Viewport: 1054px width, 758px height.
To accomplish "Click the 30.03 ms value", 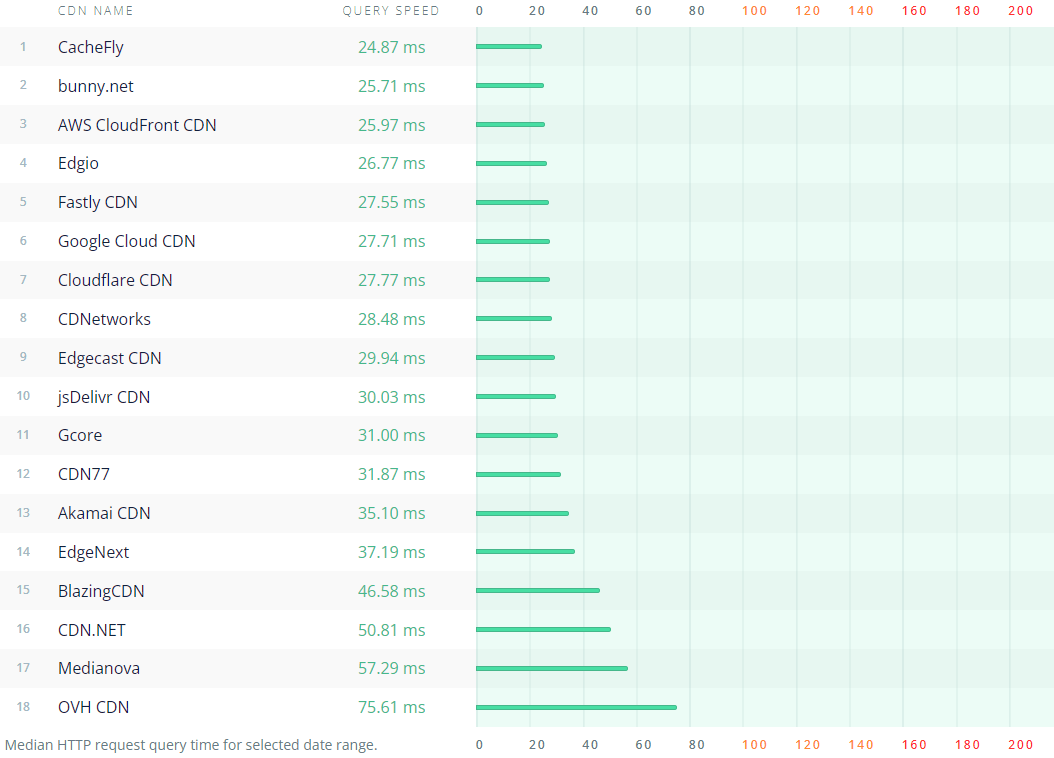I will 392,397.
